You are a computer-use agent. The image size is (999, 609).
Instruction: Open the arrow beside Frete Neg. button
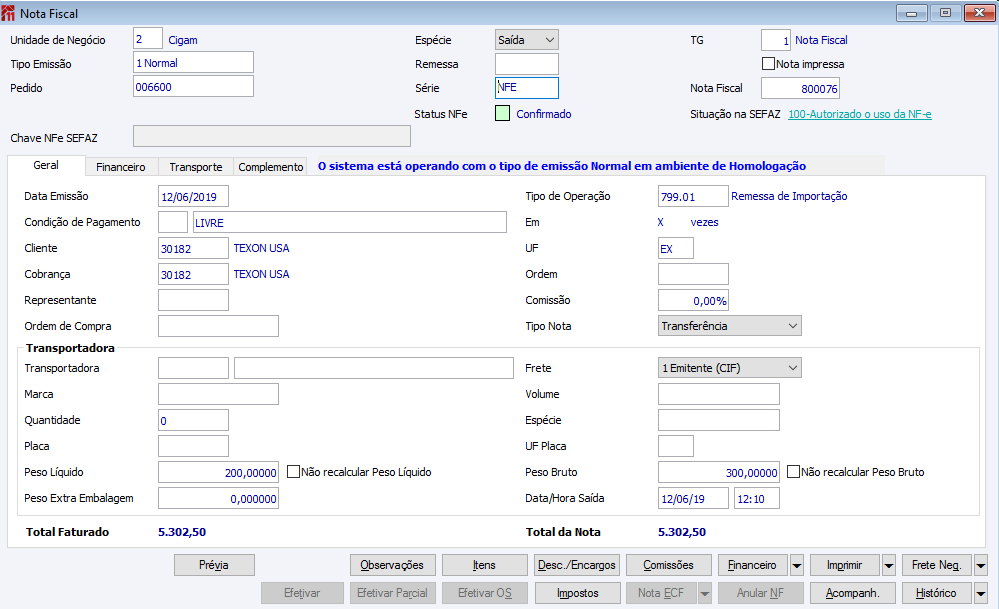tap(981, 565)
